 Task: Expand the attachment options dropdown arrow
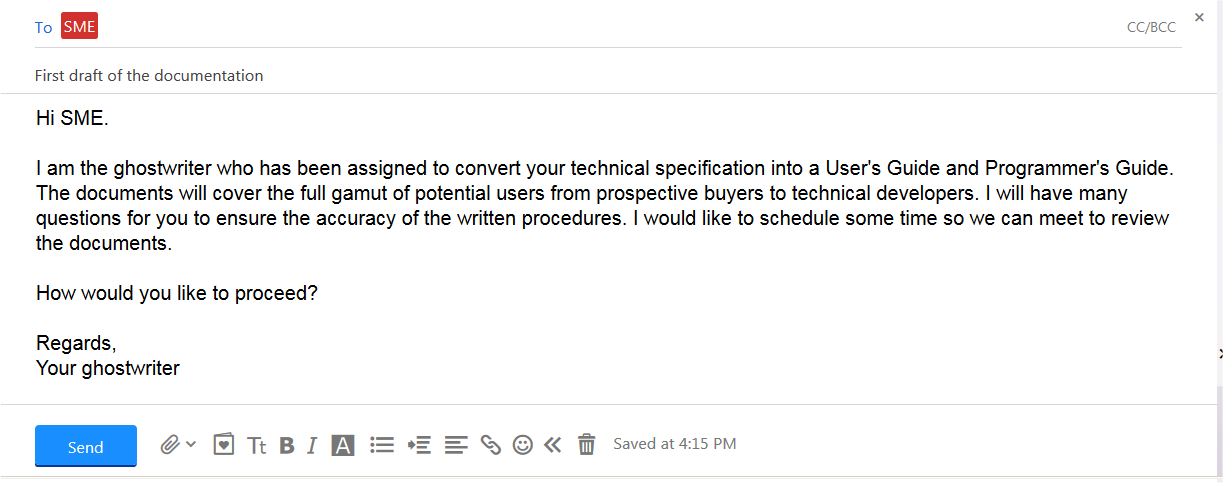click(x=191, y=444)
